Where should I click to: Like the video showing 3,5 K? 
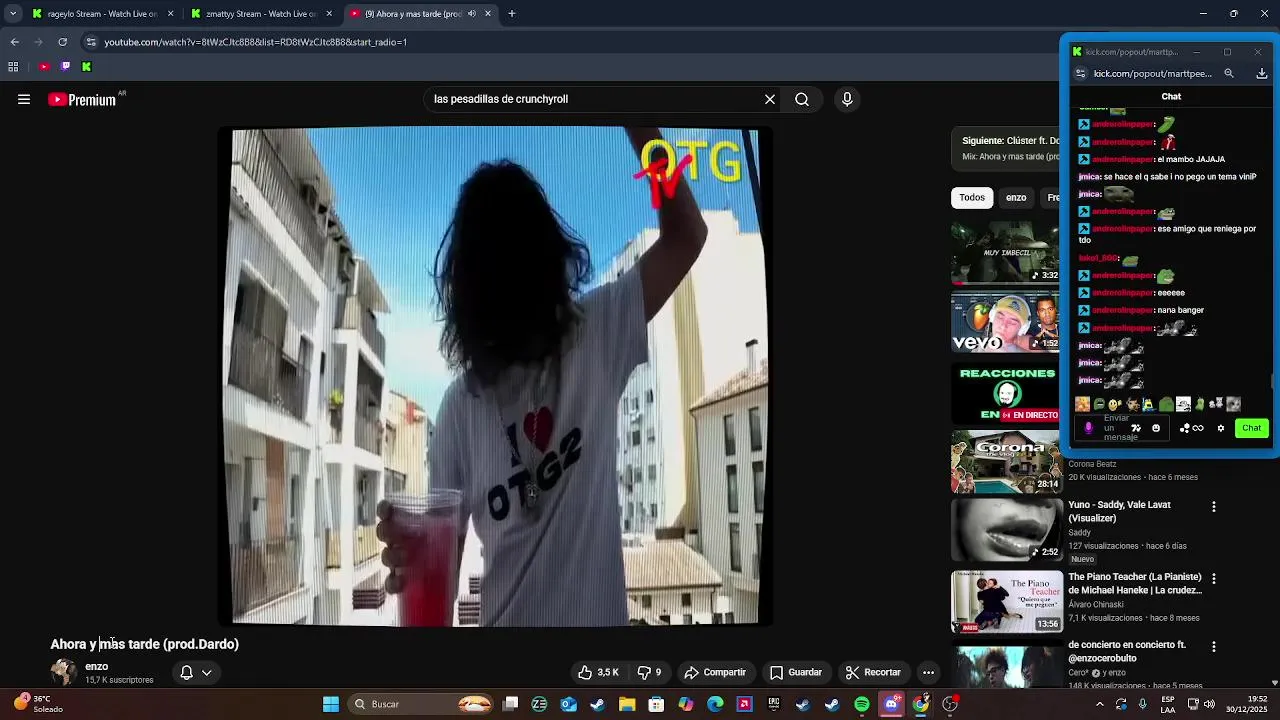(598, 672)
